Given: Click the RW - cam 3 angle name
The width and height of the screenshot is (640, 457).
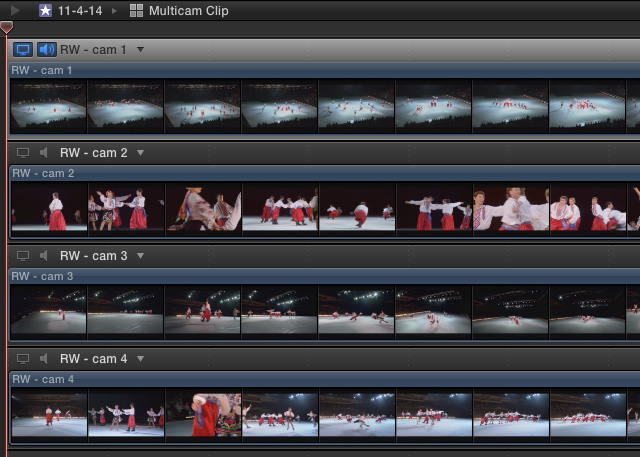Looking at the screenshot, I should click(x=93, y=256).
